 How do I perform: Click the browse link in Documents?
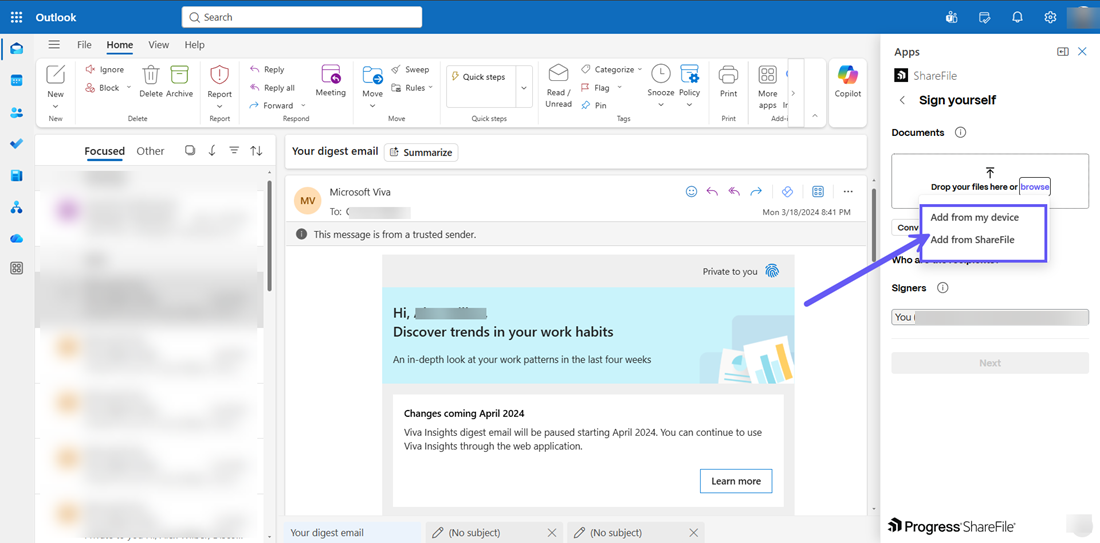pyautogui.click(x=1035, y=187)
